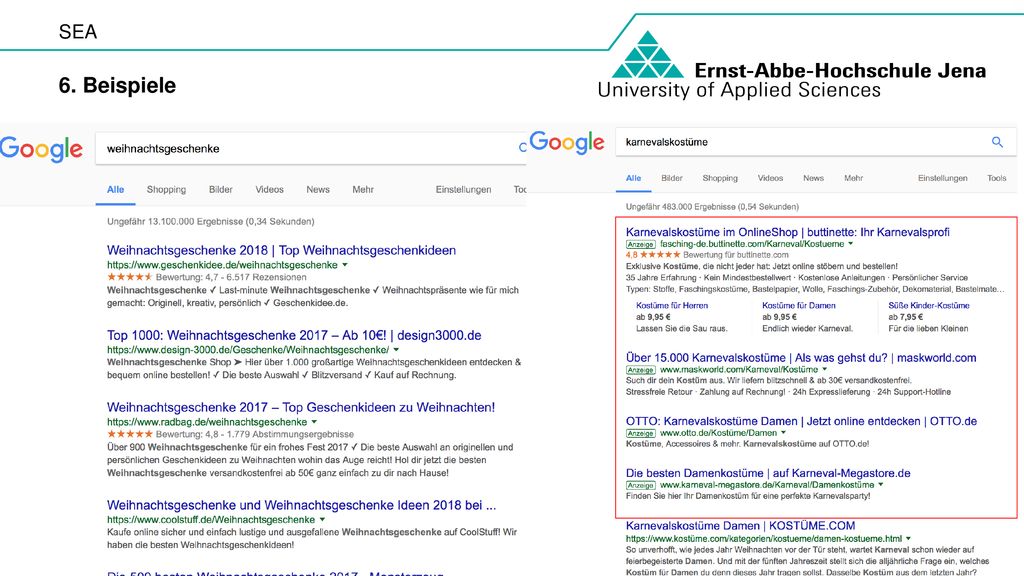The image size is (1024, 576).
Task: Open the 'Über 15.000 Karnevalskostüme' maskworld.com ad
Action: tap(801, 357)
